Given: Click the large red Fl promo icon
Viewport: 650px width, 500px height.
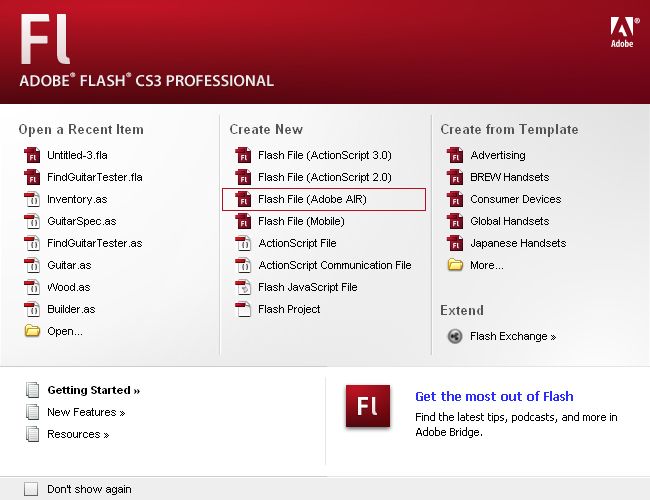Looking at the screenshot, I should click(368, 406).
